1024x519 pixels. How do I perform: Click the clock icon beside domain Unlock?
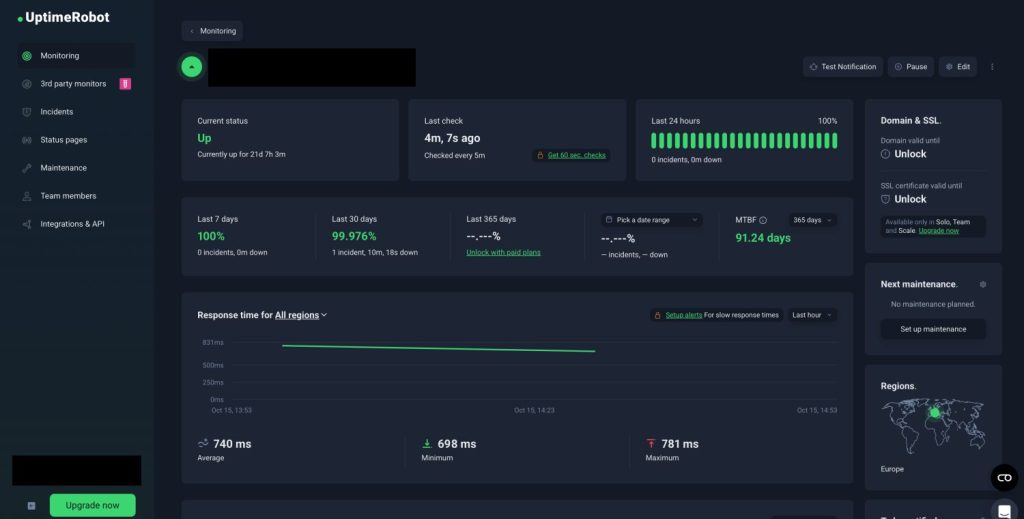point(886,154)
